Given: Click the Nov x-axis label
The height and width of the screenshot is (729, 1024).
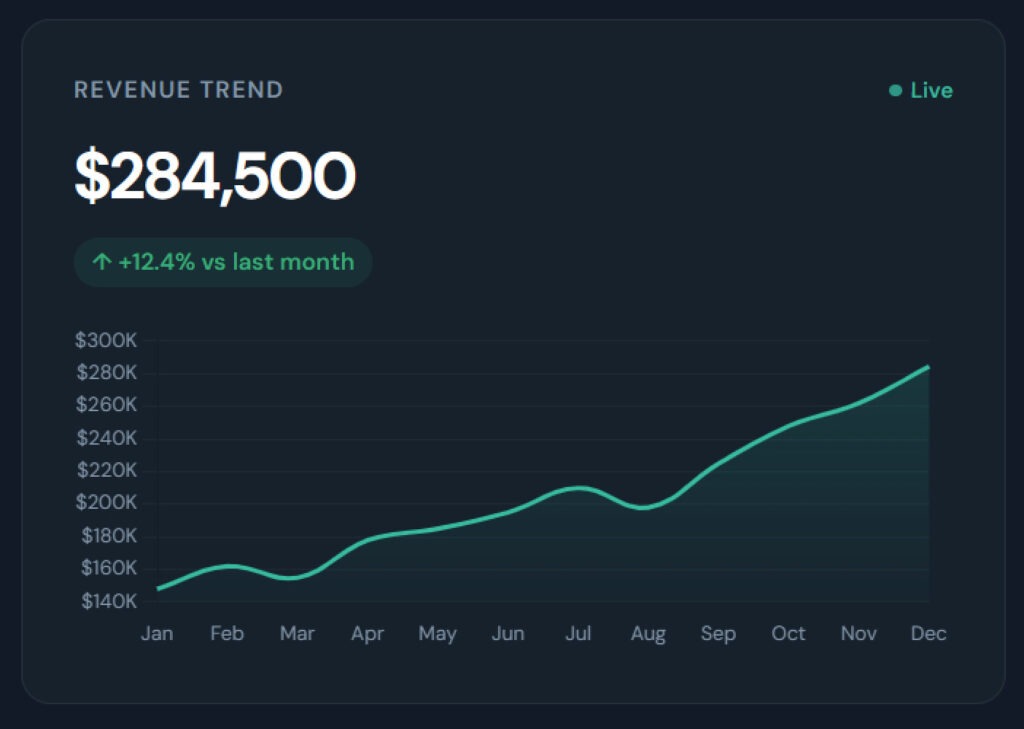Looking at the screenshot, I should point(858,633).
